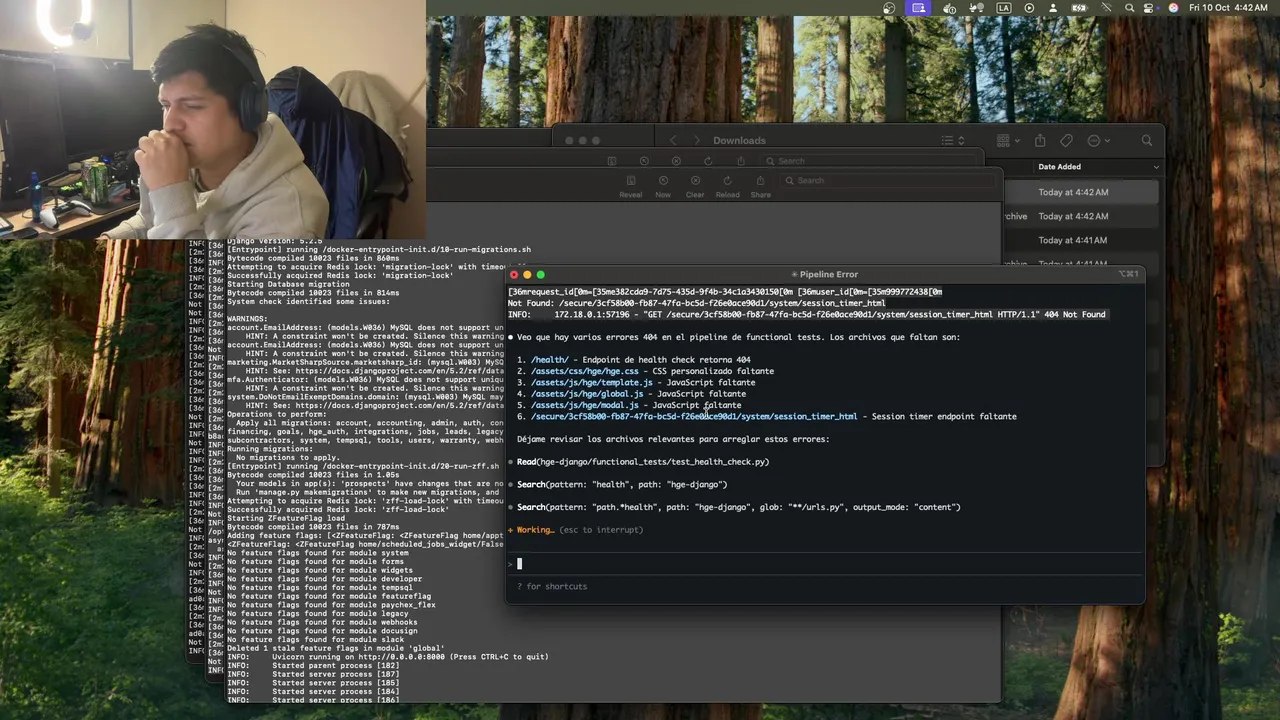Click the LA input source menu icon
The image size is (1280, 720).
1004,8
